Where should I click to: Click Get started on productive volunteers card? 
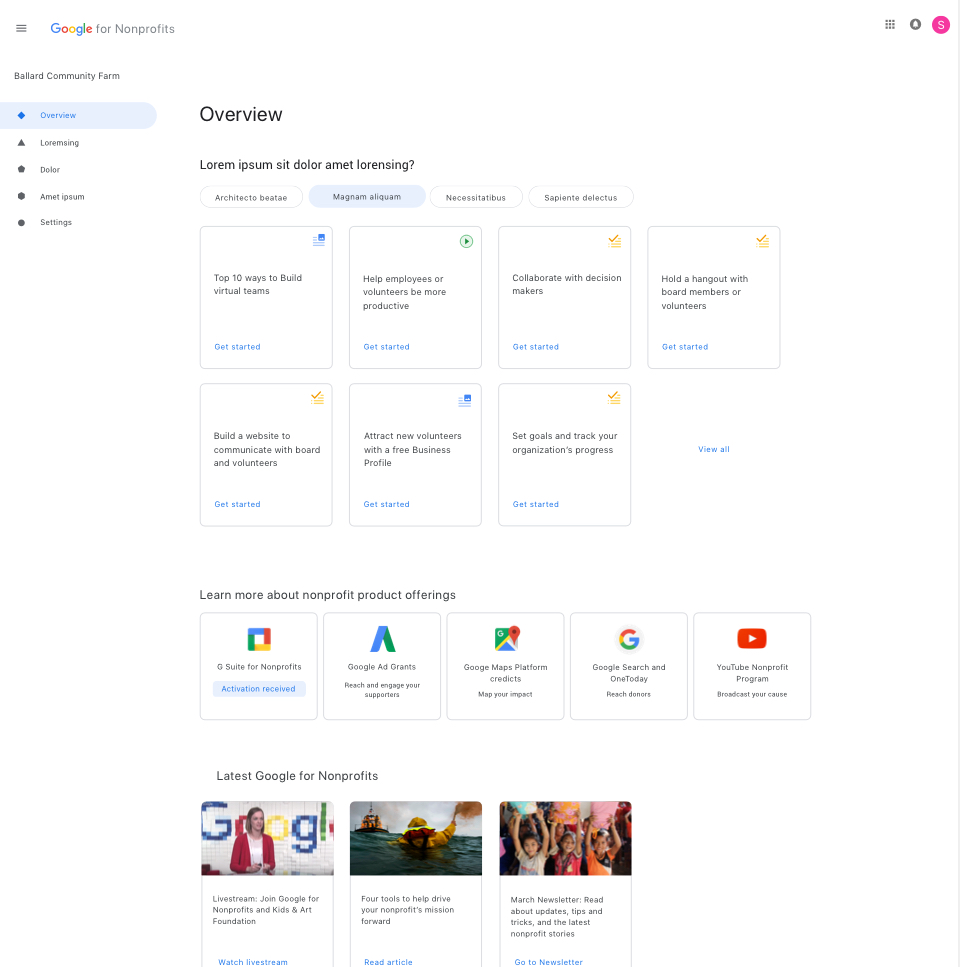pos(387,347)
